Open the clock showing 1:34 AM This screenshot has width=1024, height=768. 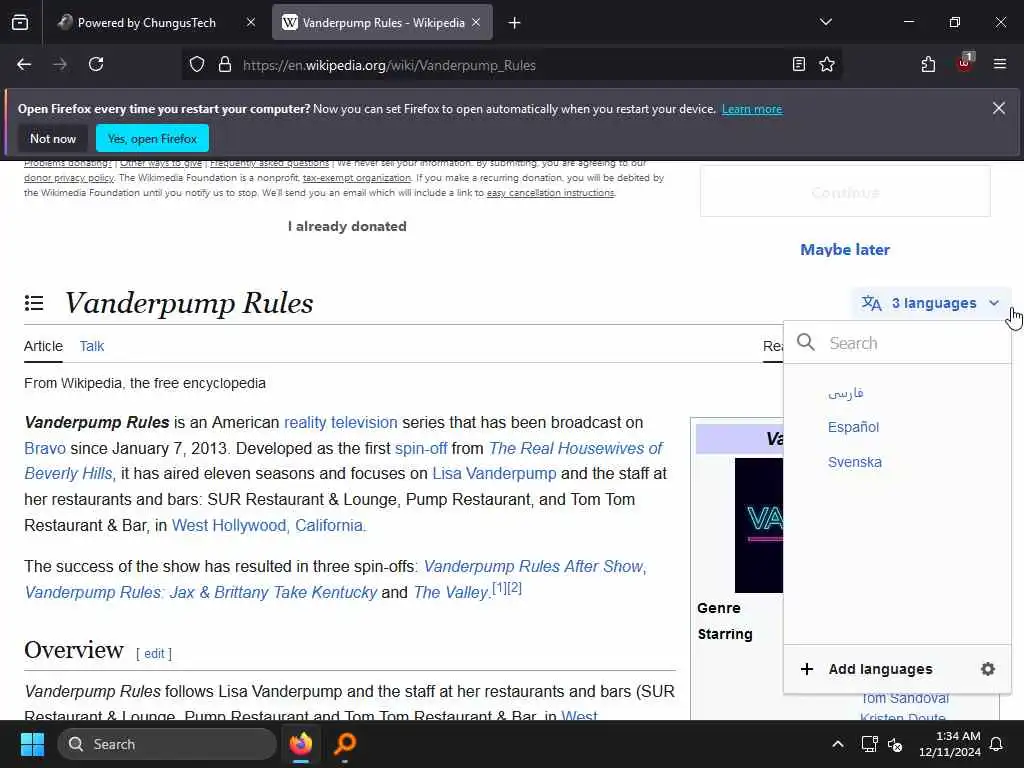pyautogui.click(x=950, y=744)
